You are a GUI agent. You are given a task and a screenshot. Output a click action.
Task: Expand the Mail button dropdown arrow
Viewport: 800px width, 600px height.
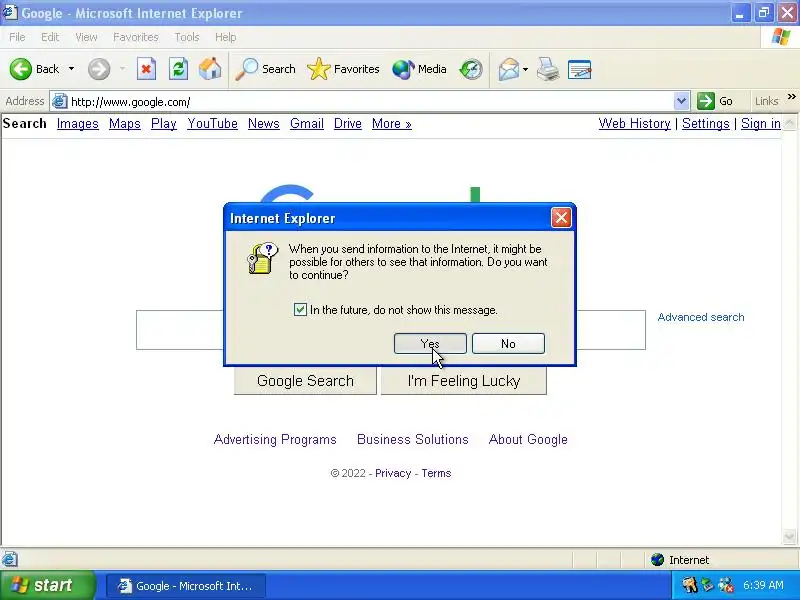pyautogui.click(x=526, y=69)
